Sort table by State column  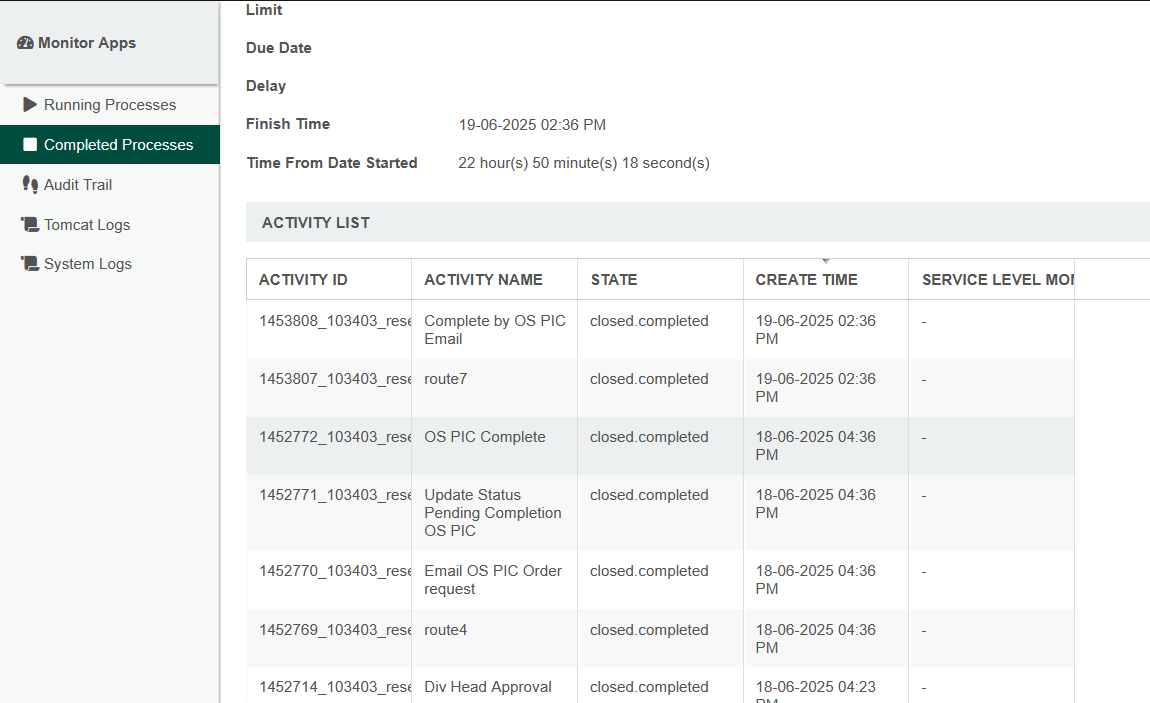click(614, 280)
